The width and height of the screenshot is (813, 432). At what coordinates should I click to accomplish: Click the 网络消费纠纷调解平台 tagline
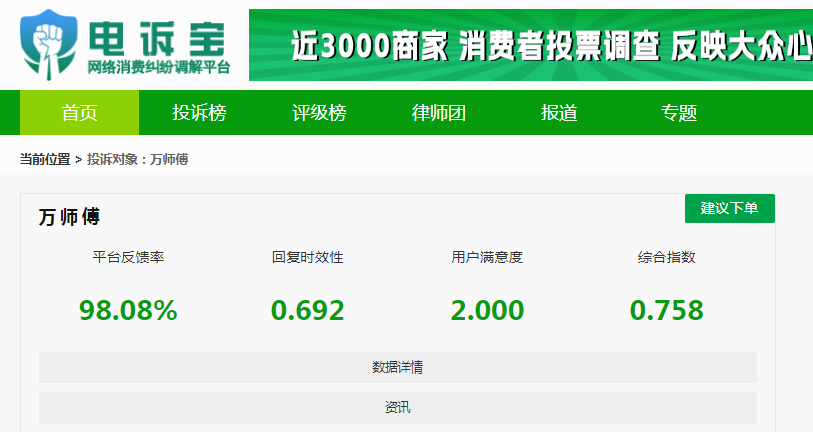pos(159,67)
